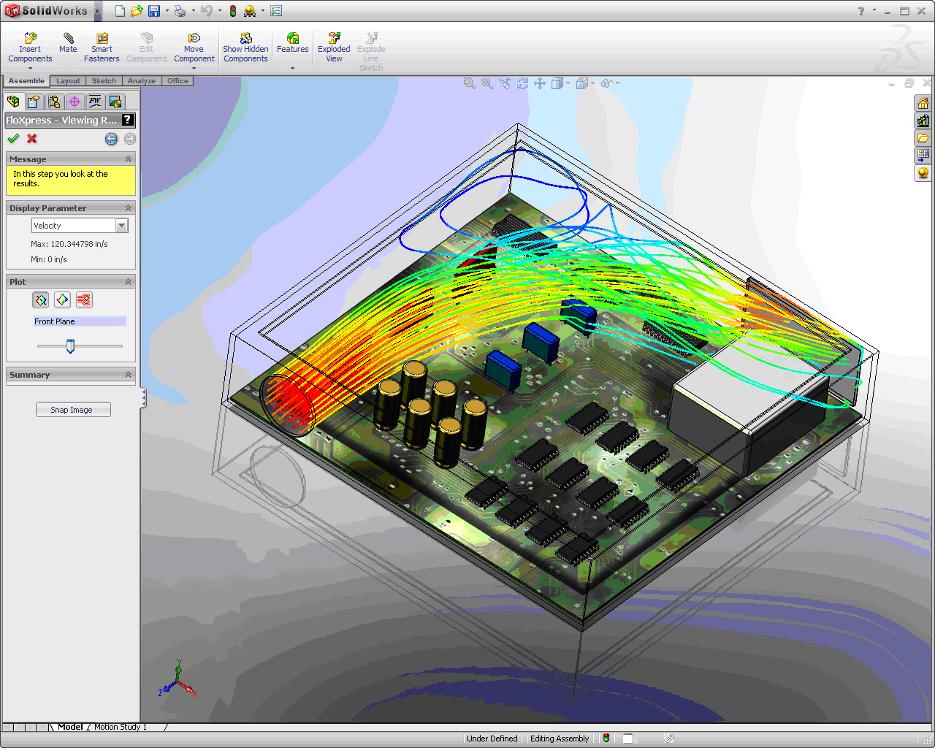Click the Print icon
Image resolution: width=936 pixels, height=748 pixels.
click(x=180, y=11)
